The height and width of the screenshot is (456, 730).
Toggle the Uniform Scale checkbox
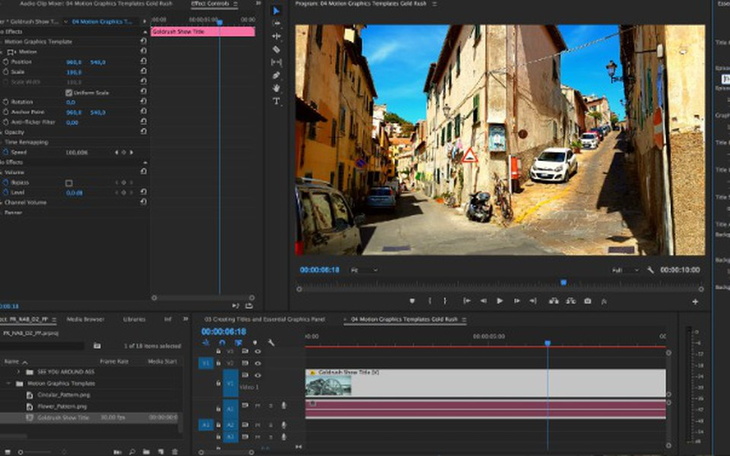coord(69,93)
